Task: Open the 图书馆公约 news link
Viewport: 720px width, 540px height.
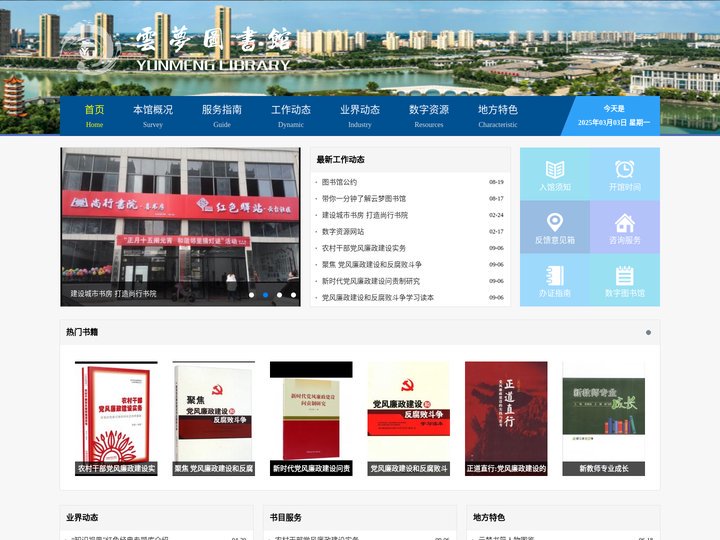Action: [339, 182]
